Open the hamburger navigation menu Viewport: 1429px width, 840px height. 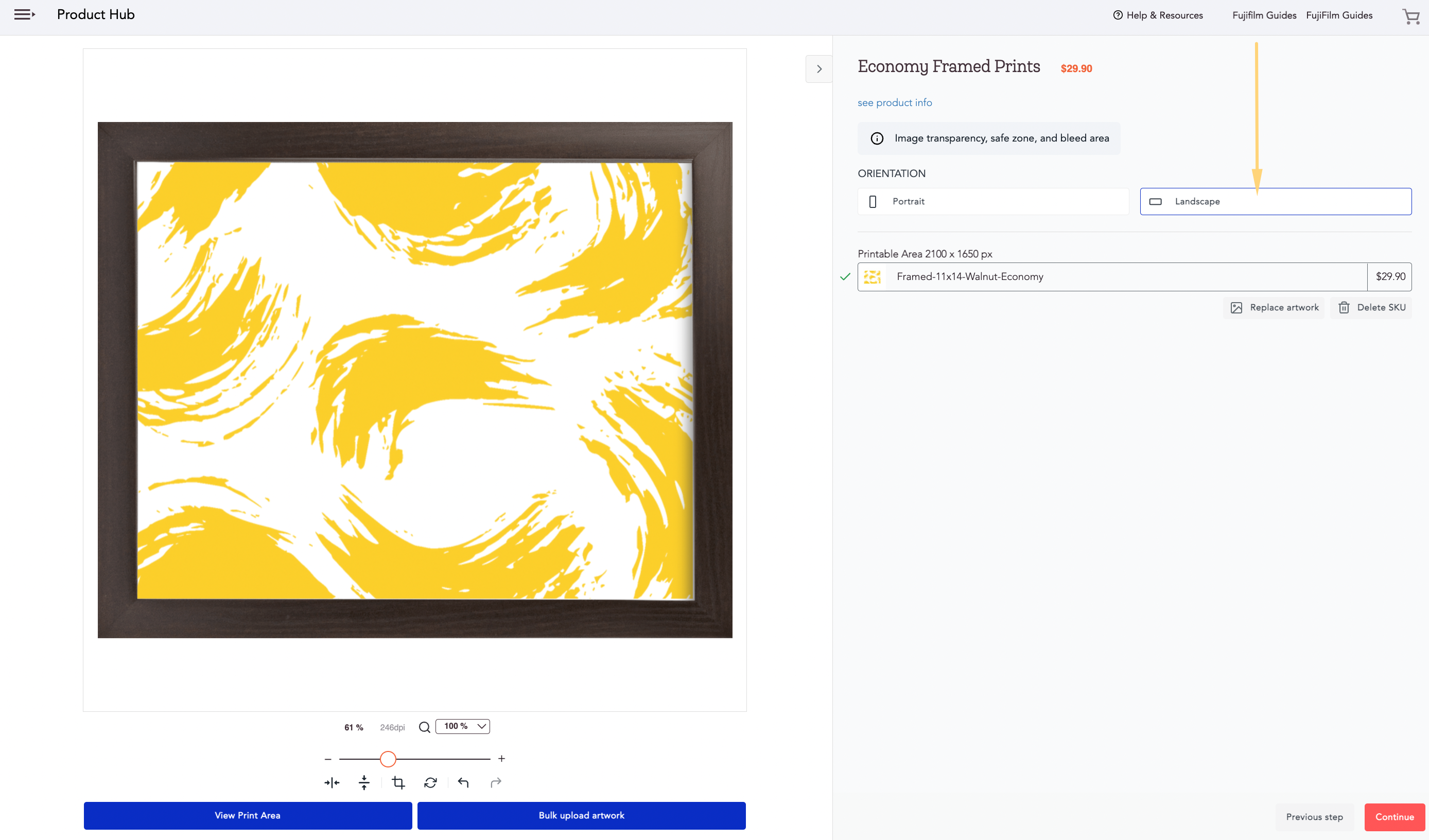[24, 15]
